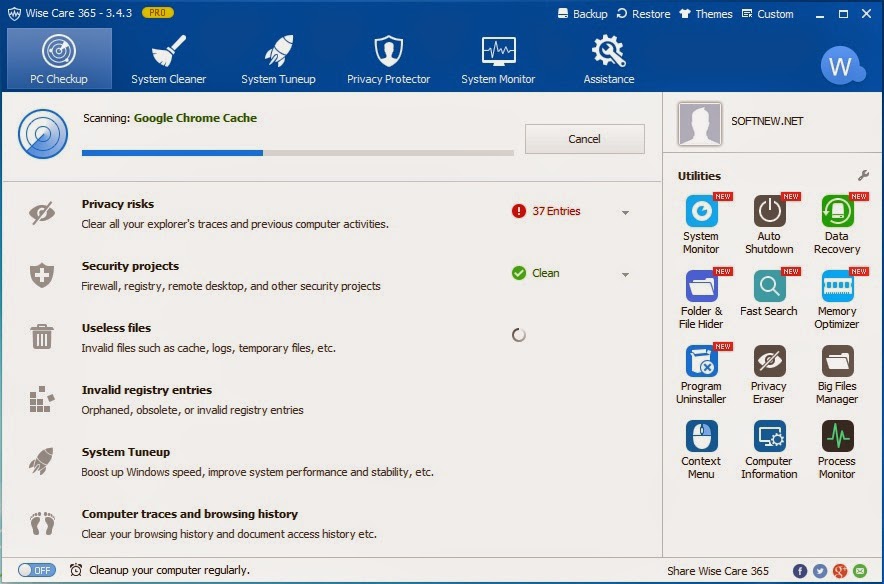Open the System Monitor tab
The image size is (884, 584).
[x=498, y=59]
